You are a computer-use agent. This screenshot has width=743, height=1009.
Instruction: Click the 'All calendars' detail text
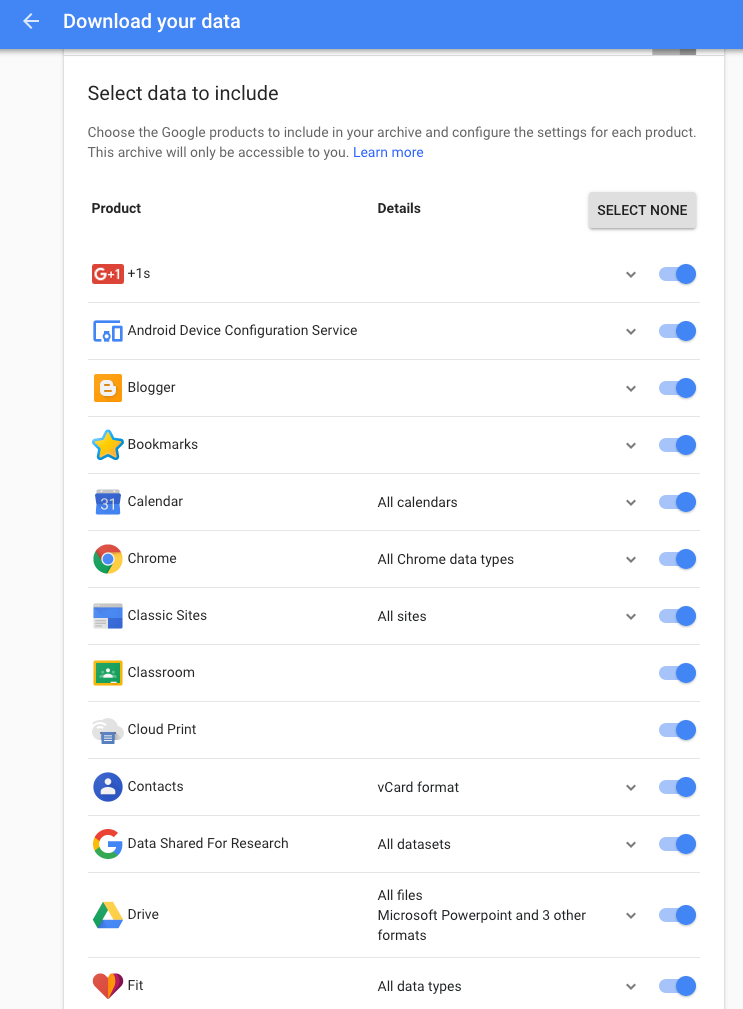click(417, 503)
